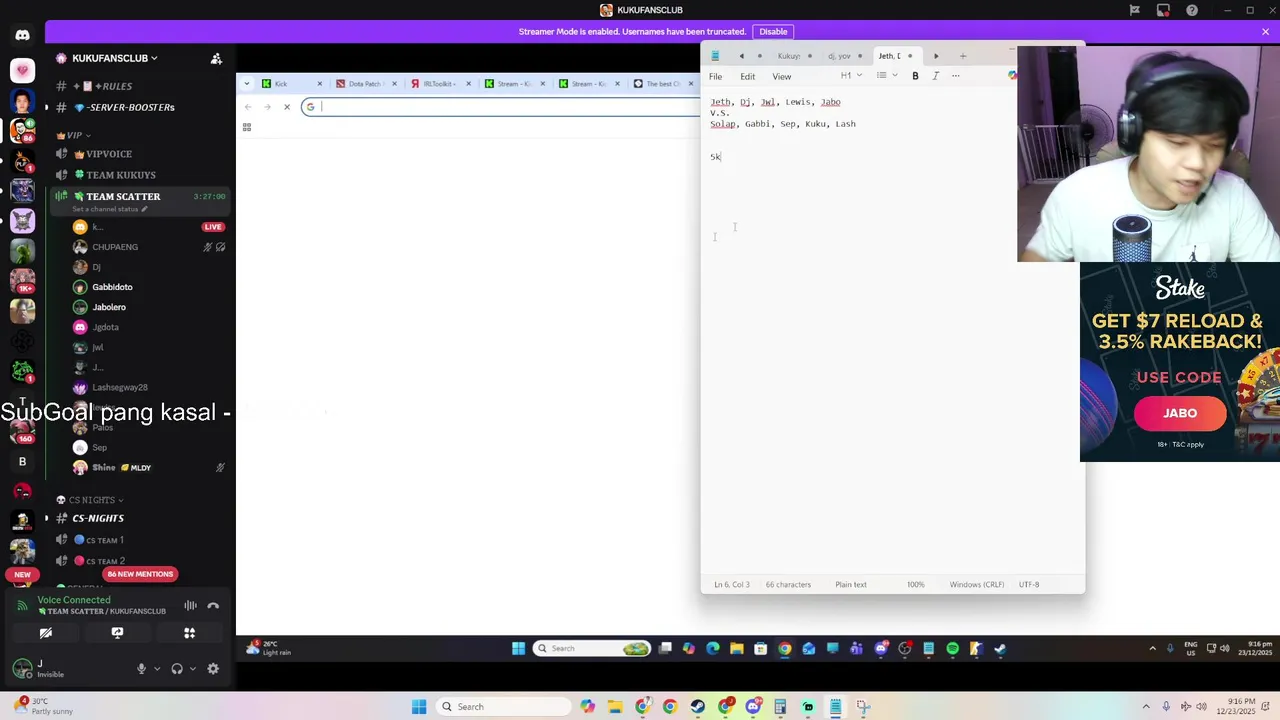1280x720 pixels.
Task: Stop page loading in the browser
Action: 286,107
